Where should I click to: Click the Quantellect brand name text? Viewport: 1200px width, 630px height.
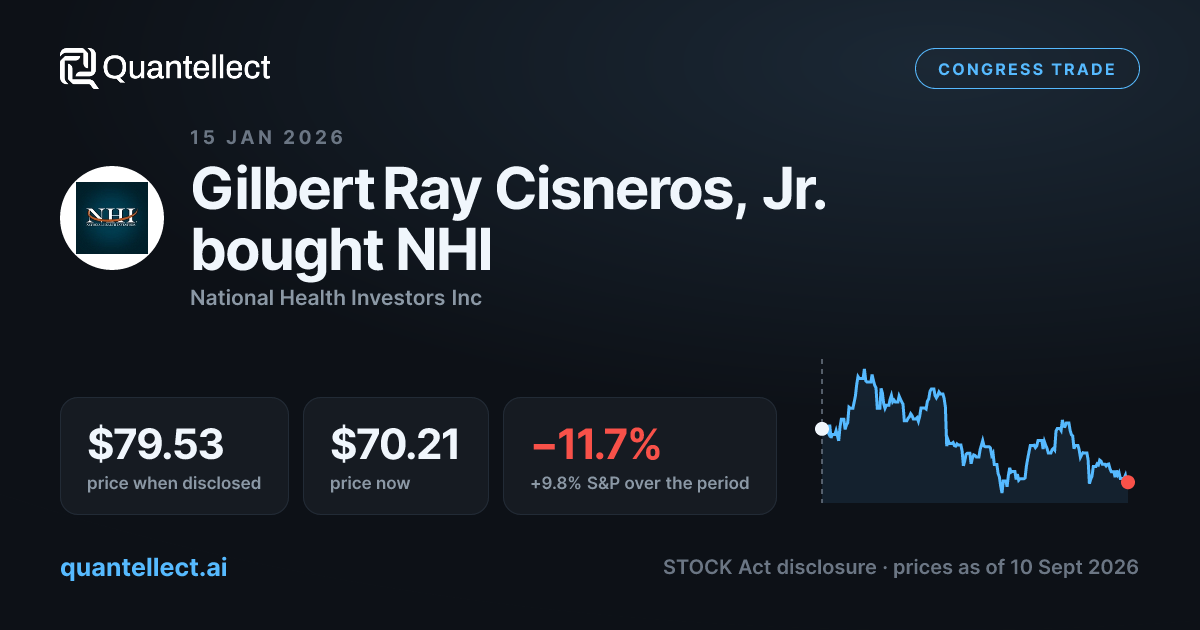pos(187,68)
